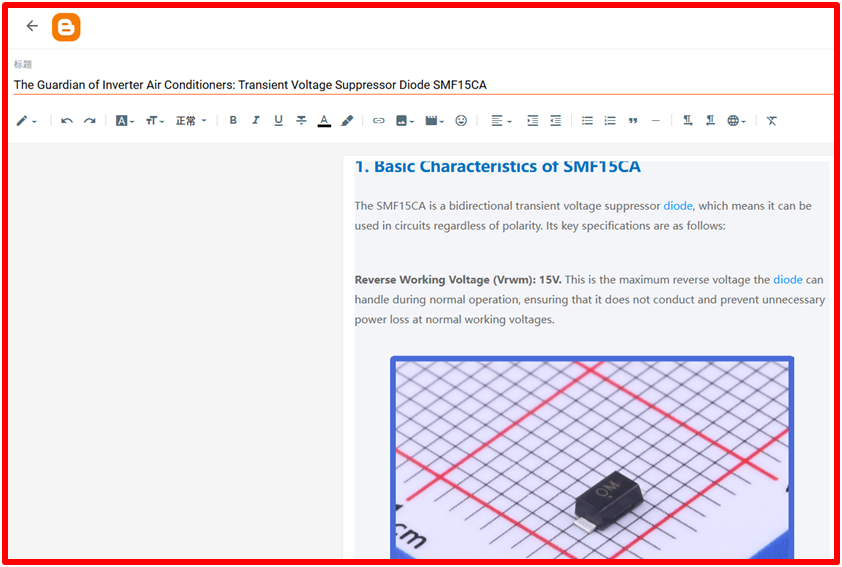Apply blockquote formatting
The width and height of the screenshot is (842, 567).
(x=633, y=121)
